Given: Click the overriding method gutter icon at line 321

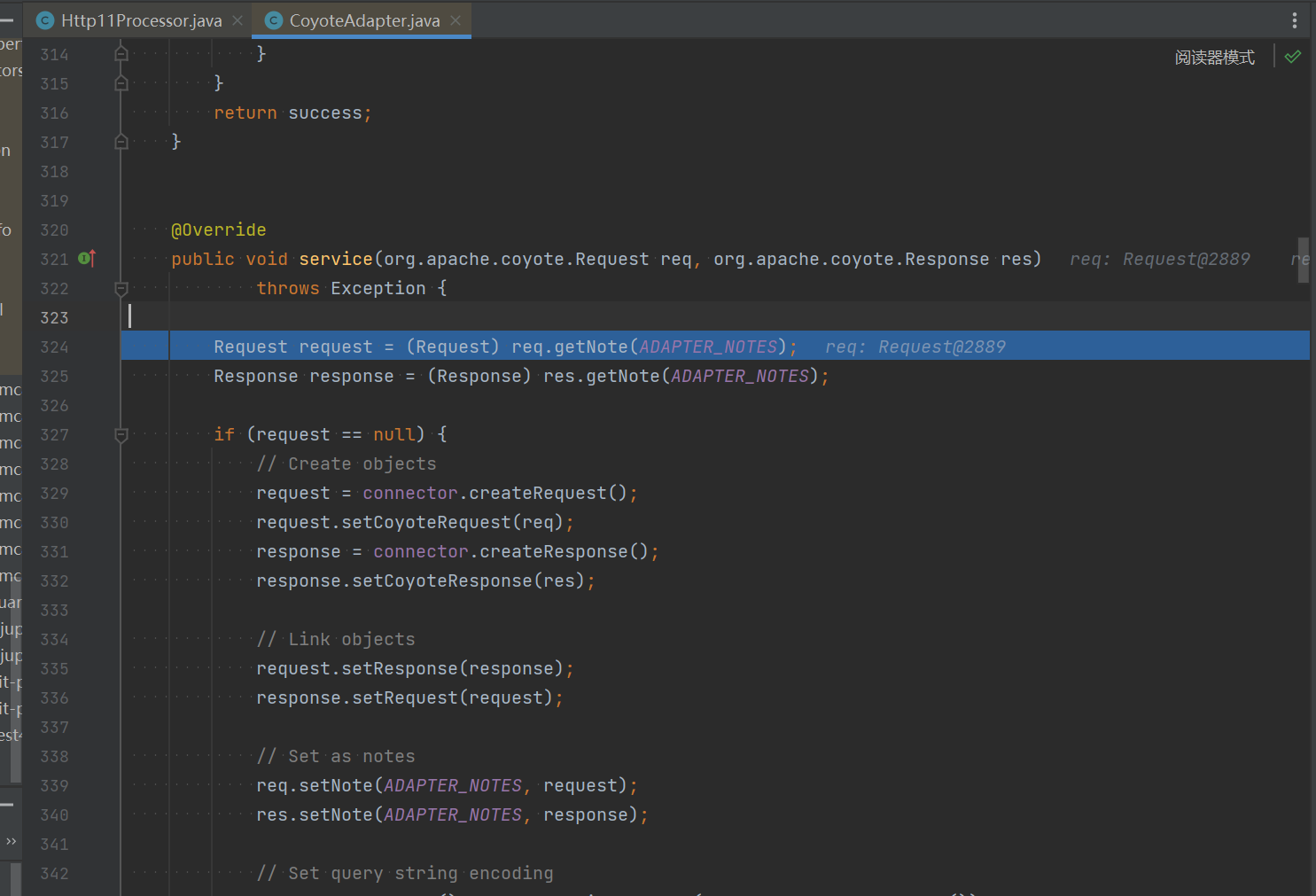Looking at the screenshot, I should click(x=87, y=258).
